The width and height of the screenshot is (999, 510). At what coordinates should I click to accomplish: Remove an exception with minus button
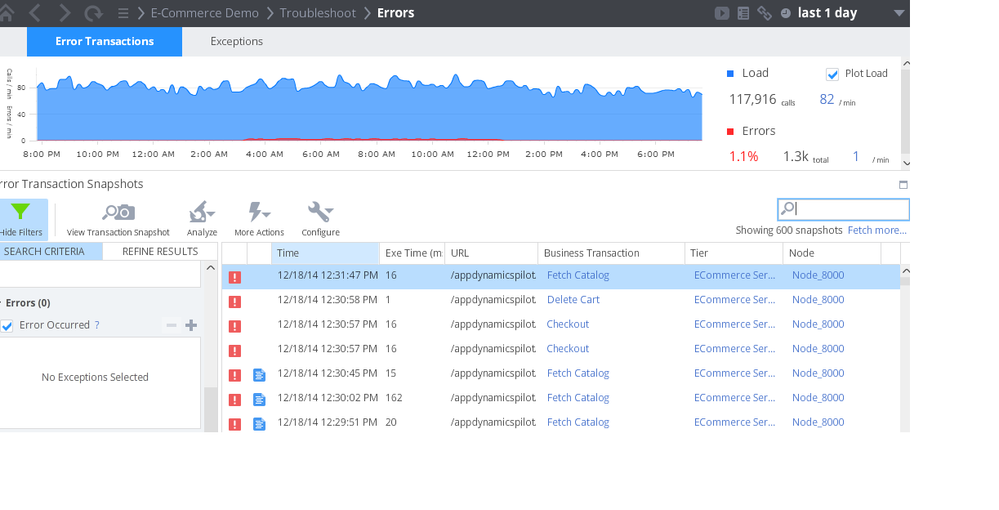point(171,325)
